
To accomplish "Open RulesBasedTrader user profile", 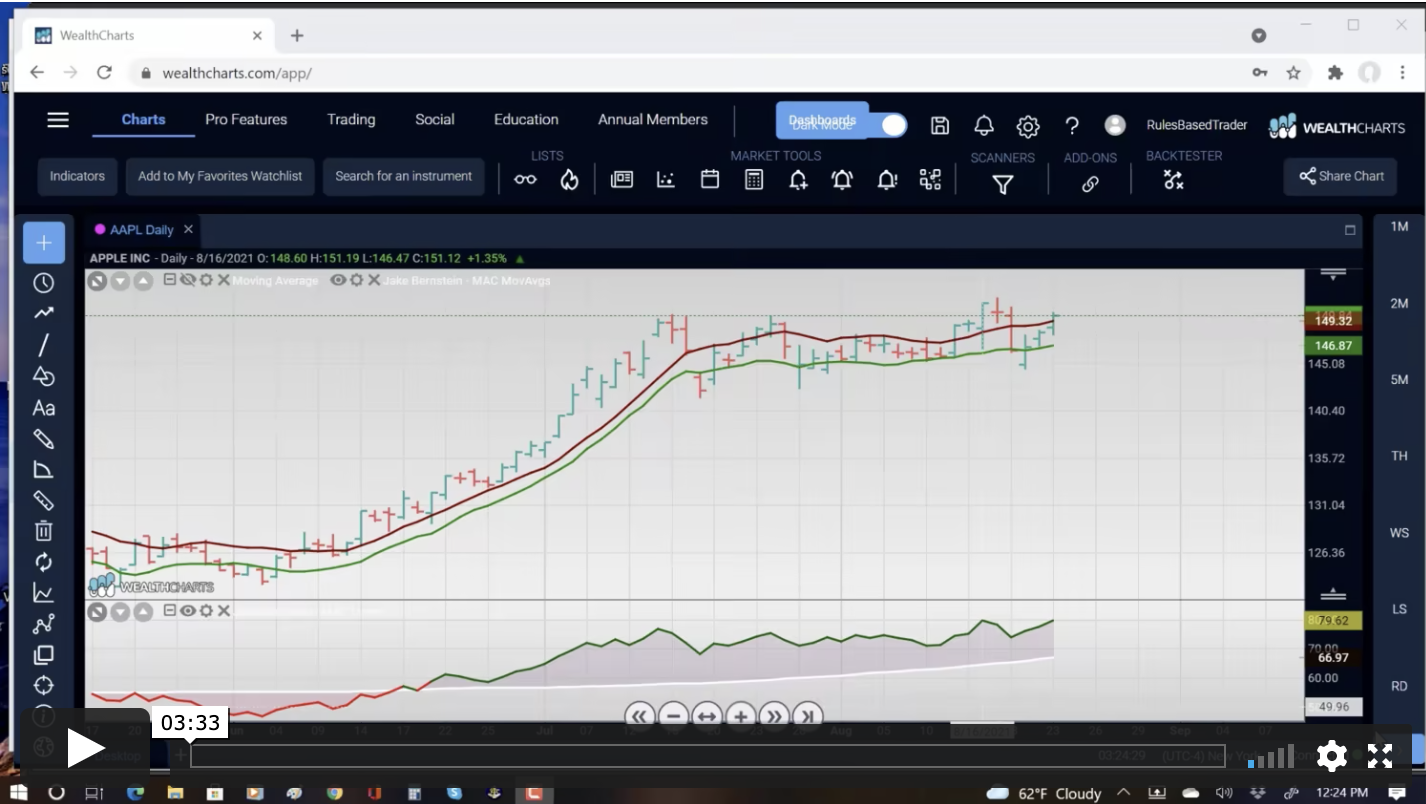I will click(1197, 125).
